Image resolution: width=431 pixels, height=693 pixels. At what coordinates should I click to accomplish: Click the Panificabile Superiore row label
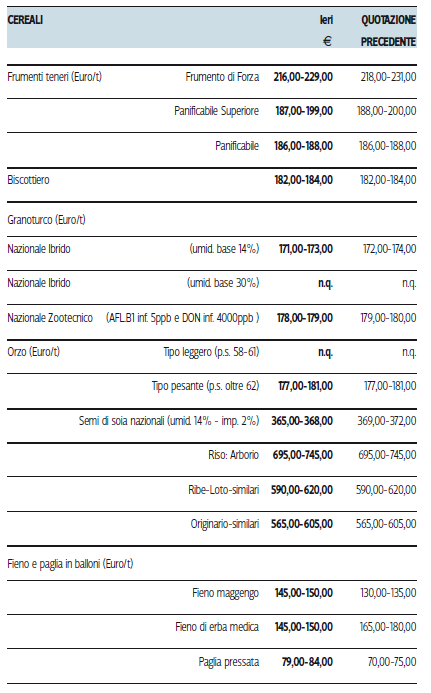pyautogui.click(x=216, y=111)
